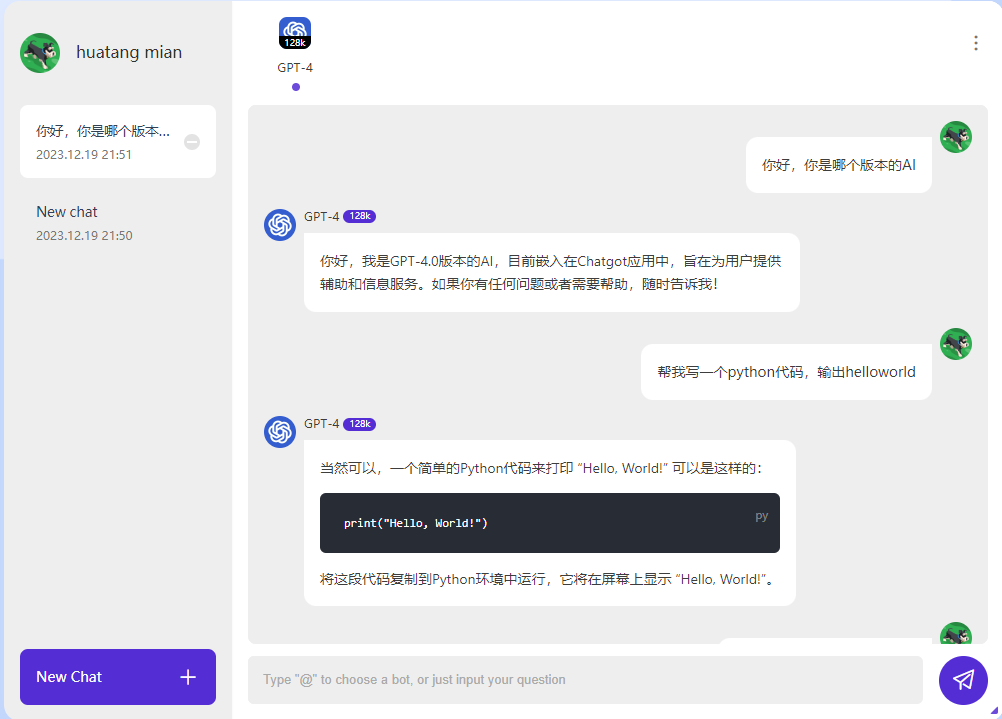Click the print("Hello, World!") code block
Screen dimensions: 1002x719
pyautogui.click(x=550, y=523)
